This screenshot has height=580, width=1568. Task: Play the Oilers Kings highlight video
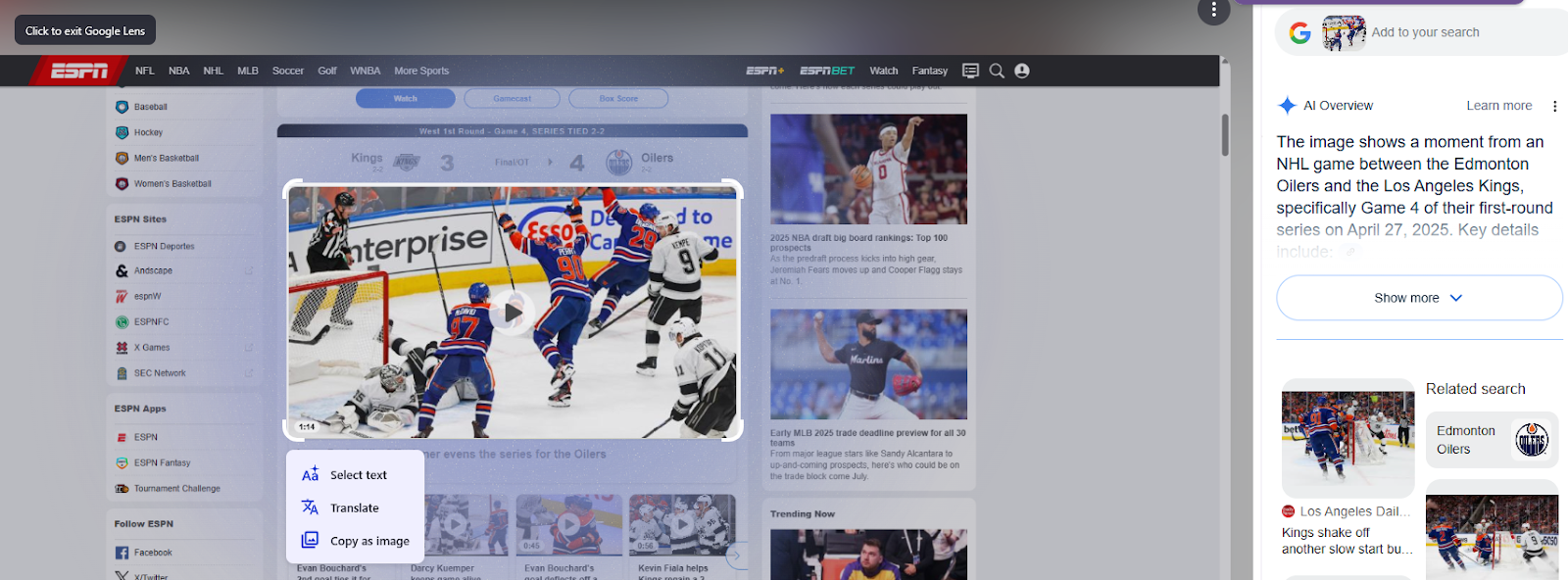point(512,313)
